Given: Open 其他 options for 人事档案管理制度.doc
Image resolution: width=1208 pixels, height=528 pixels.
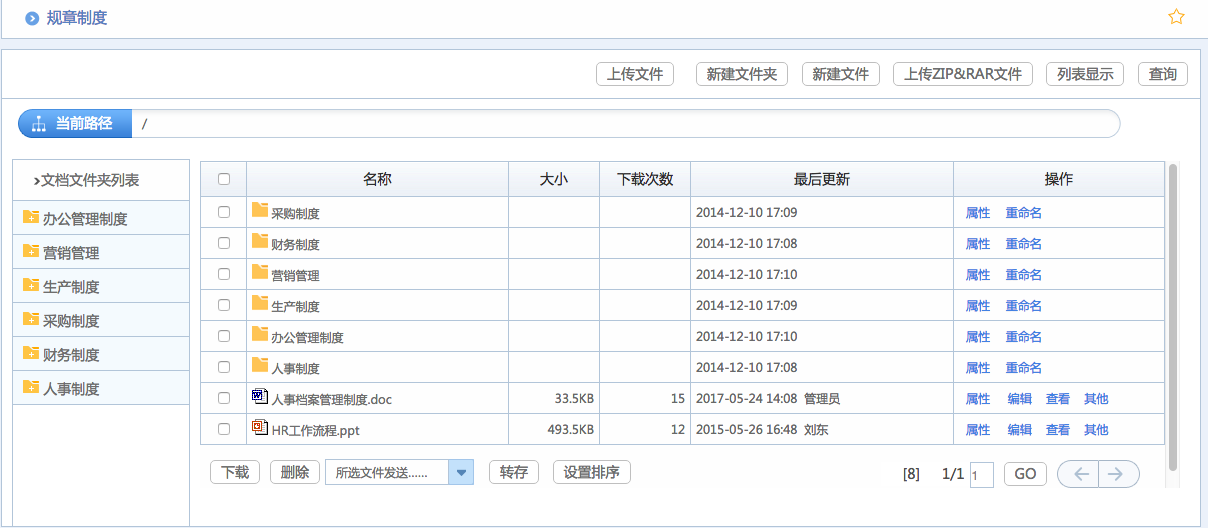Looking at the screenshot, I should [x=1096, y=399].
